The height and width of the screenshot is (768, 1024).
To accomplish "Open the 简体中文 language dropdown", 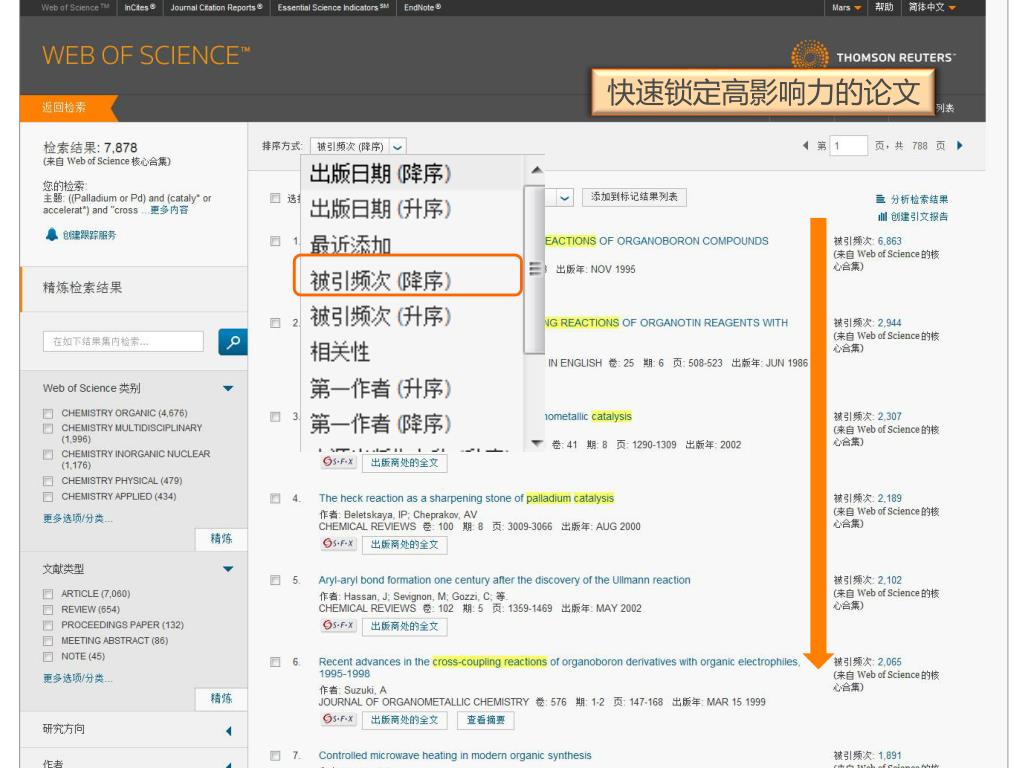I will click(932, 7).
